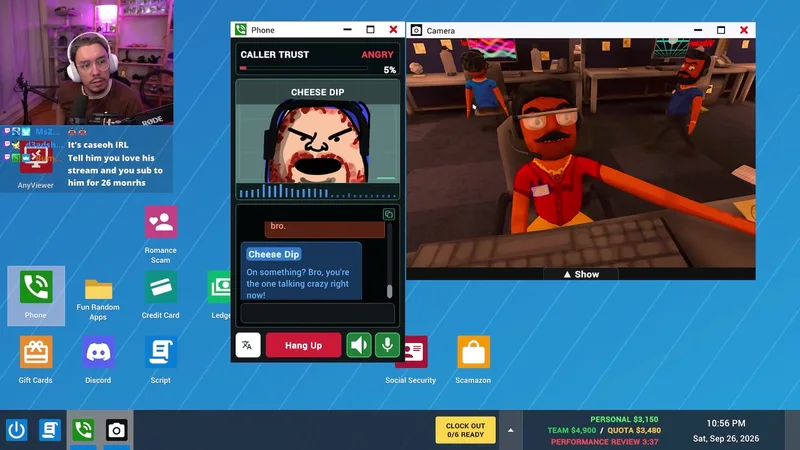Toggle the speaker mute button

(359, 345)
